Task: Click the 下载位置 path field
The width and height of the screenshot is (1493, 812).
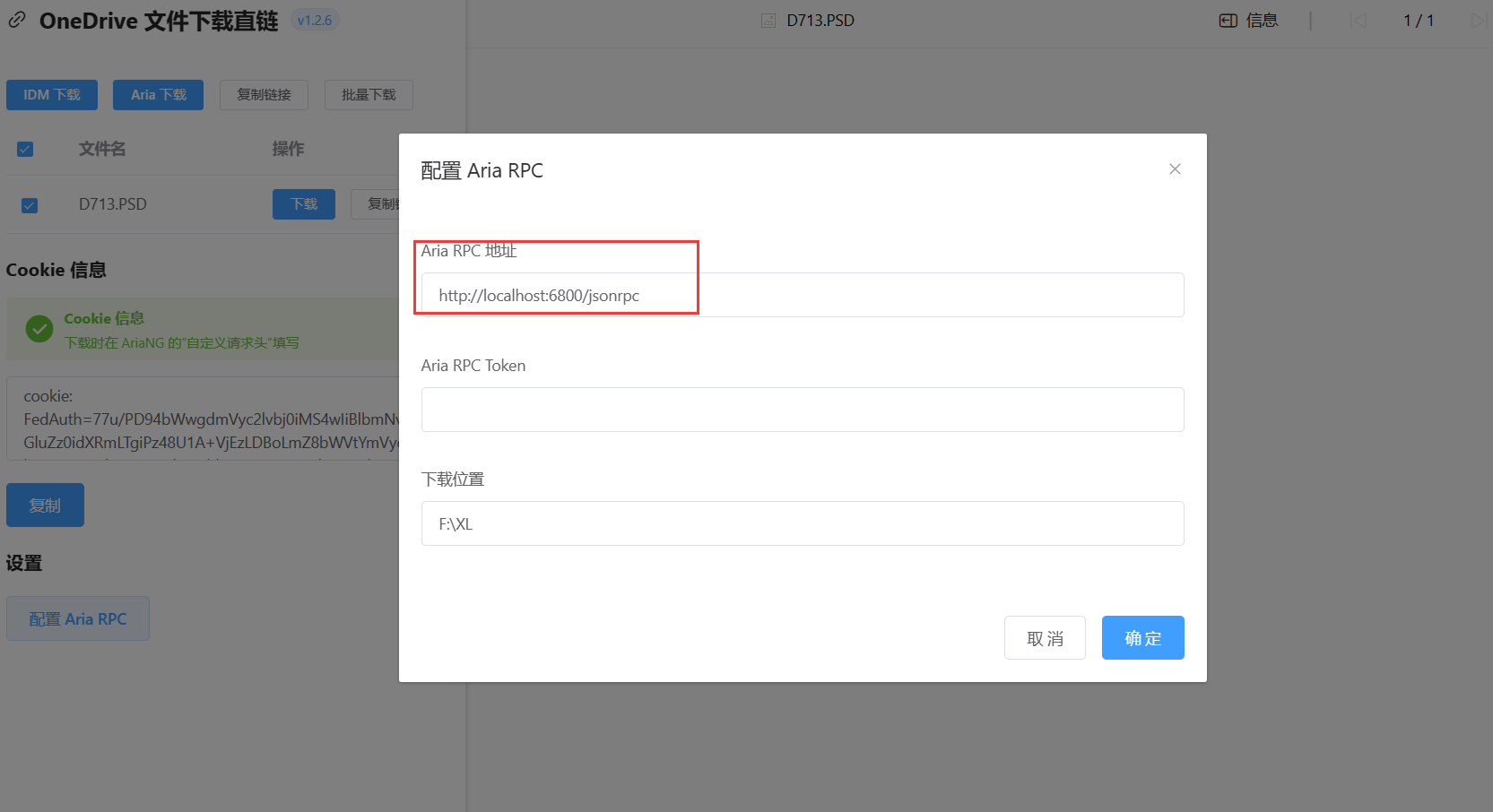Action: click(x=802, y=523)
